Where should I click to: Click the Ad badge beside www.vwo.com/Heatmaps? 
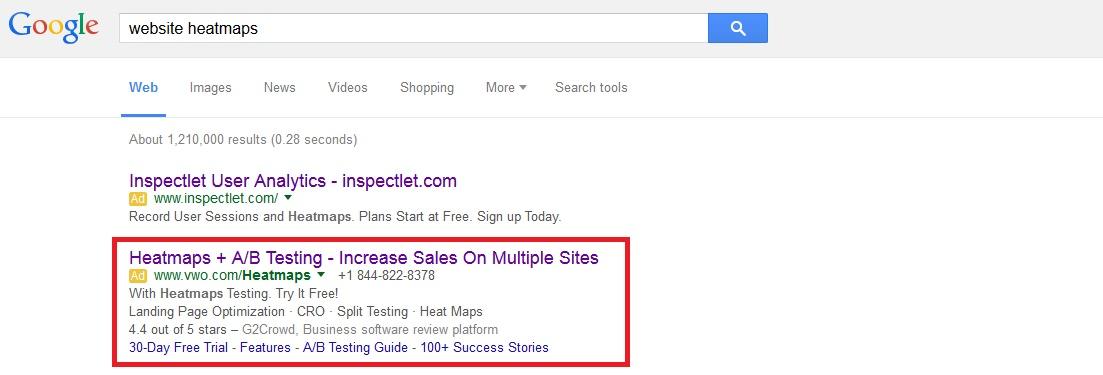pyautogui.click(x=138, y=275)
